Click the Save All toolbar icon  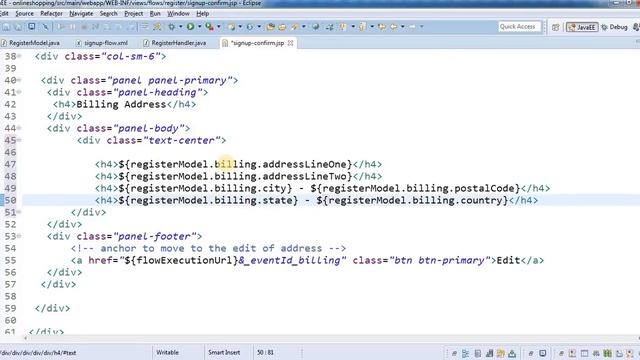[18, 27]
